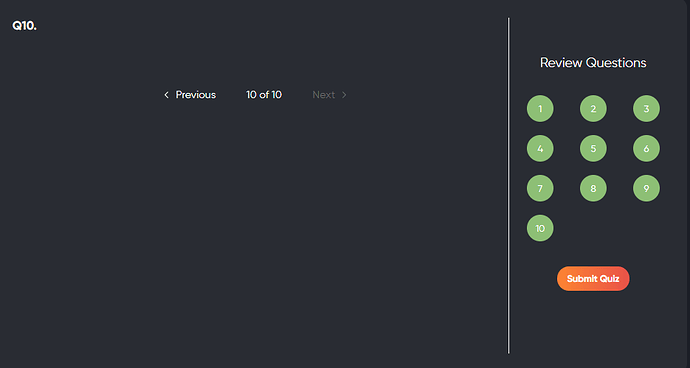690x368 pixels.
Task: Open question 6 from Review Questions
Action: point(646,148)
